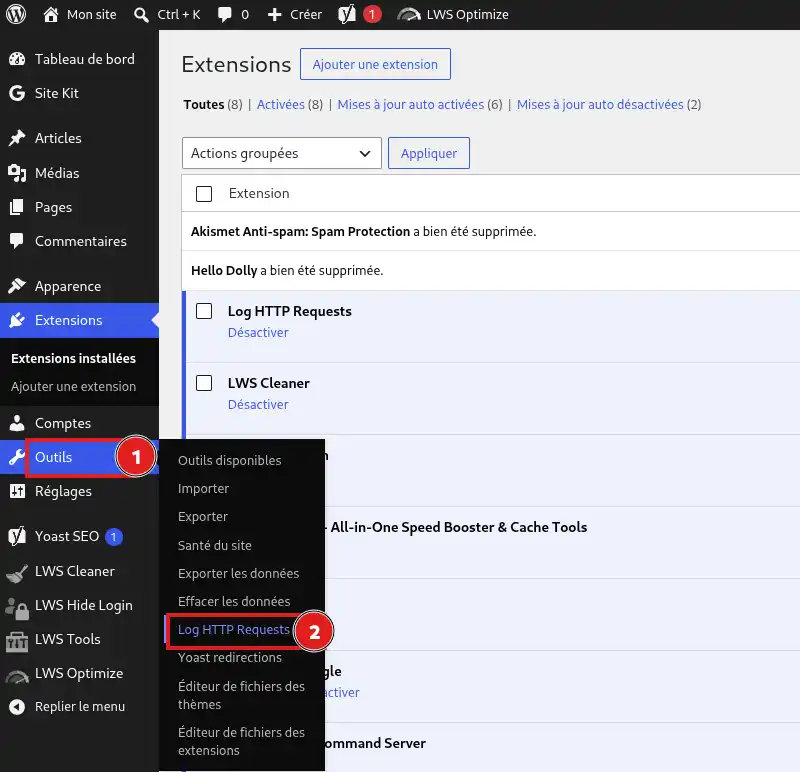Click the Comptes user icon
Screen dimensions: 800x772
click(x=17, y=423)
